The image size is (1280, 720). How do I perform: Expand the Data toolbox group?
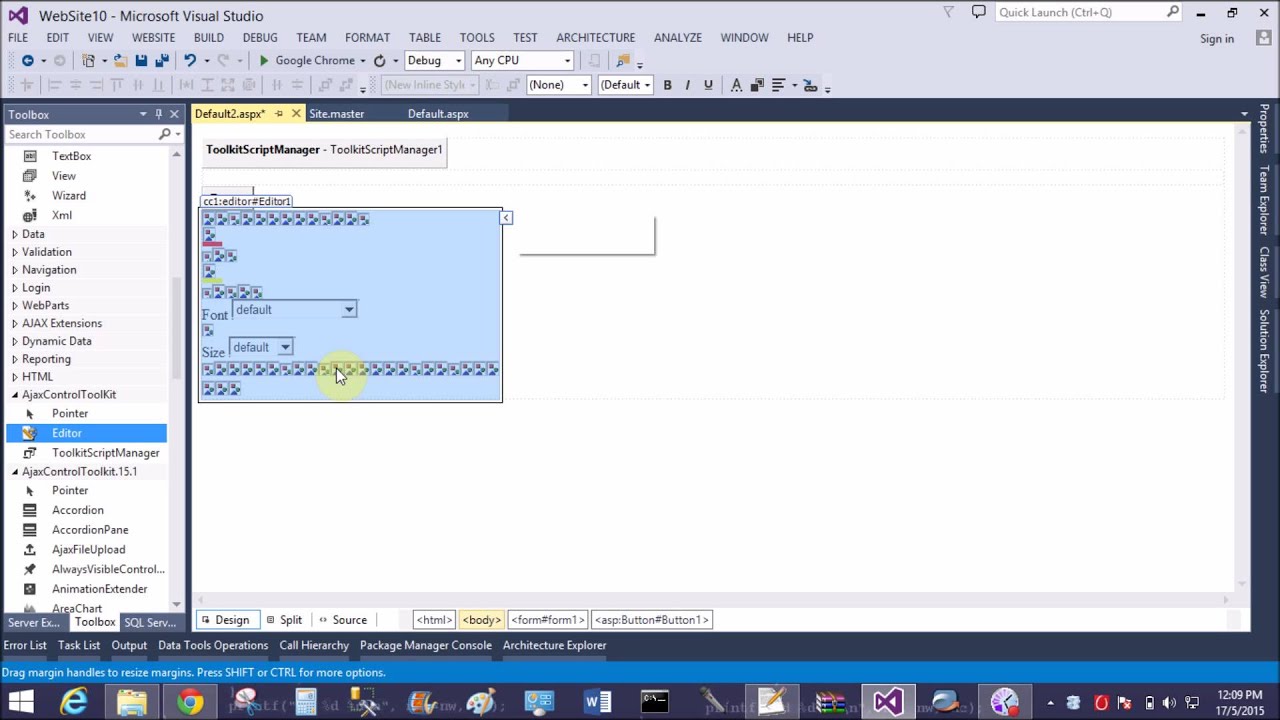coord(14,234)
